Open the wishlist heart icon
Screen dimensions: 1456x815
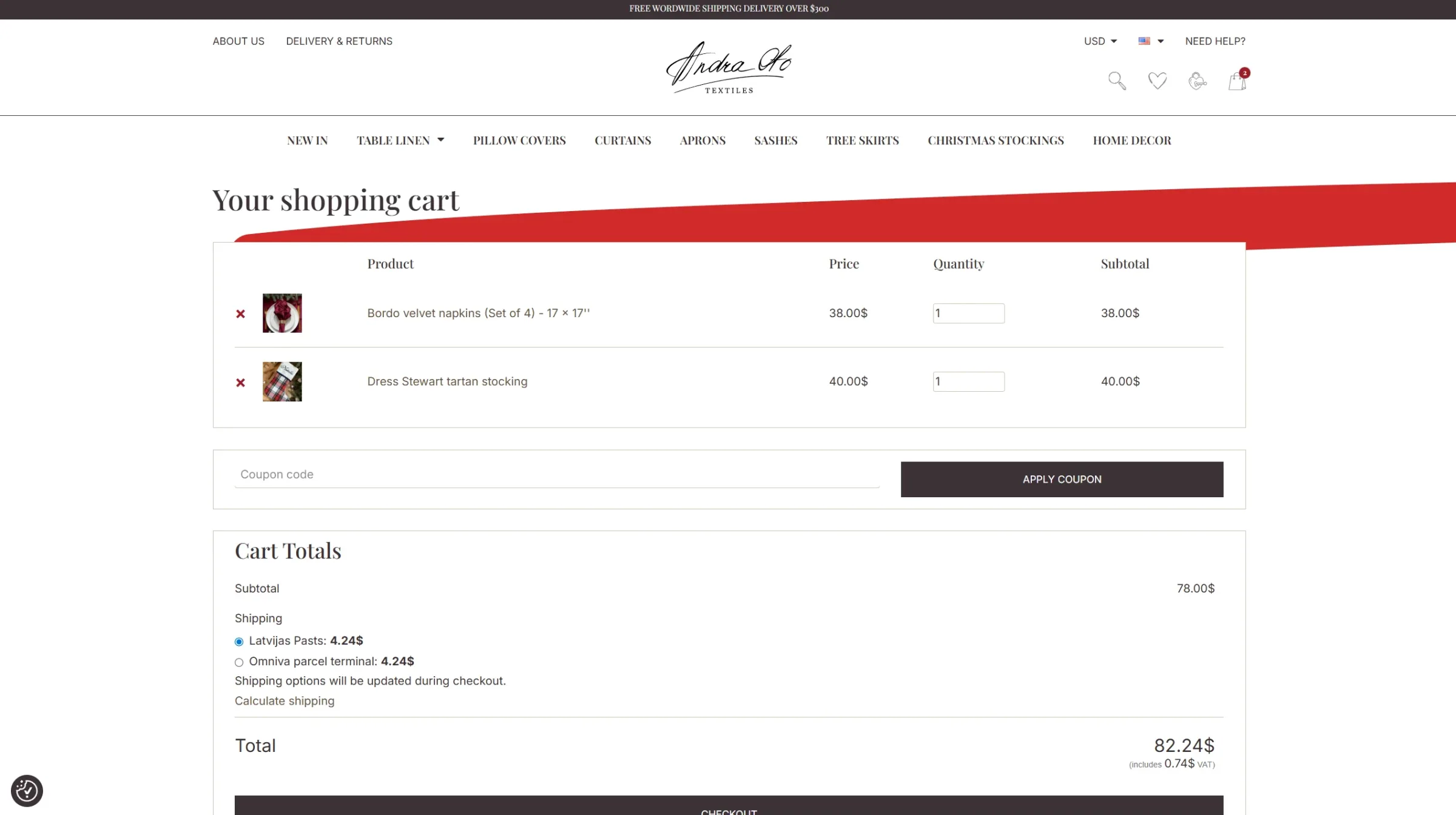point(1157,81)
